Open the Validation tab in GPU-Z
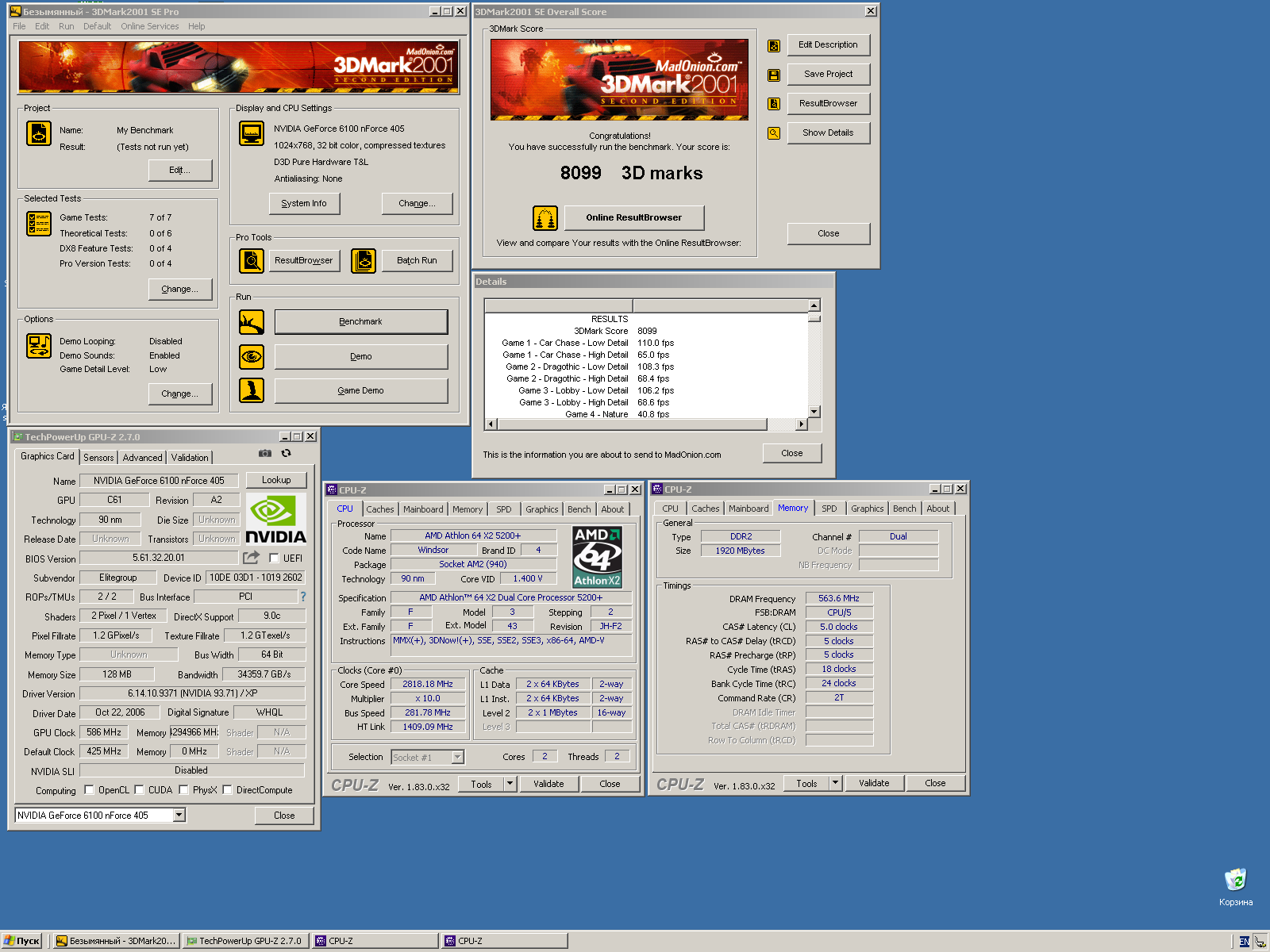 (190, 458)
